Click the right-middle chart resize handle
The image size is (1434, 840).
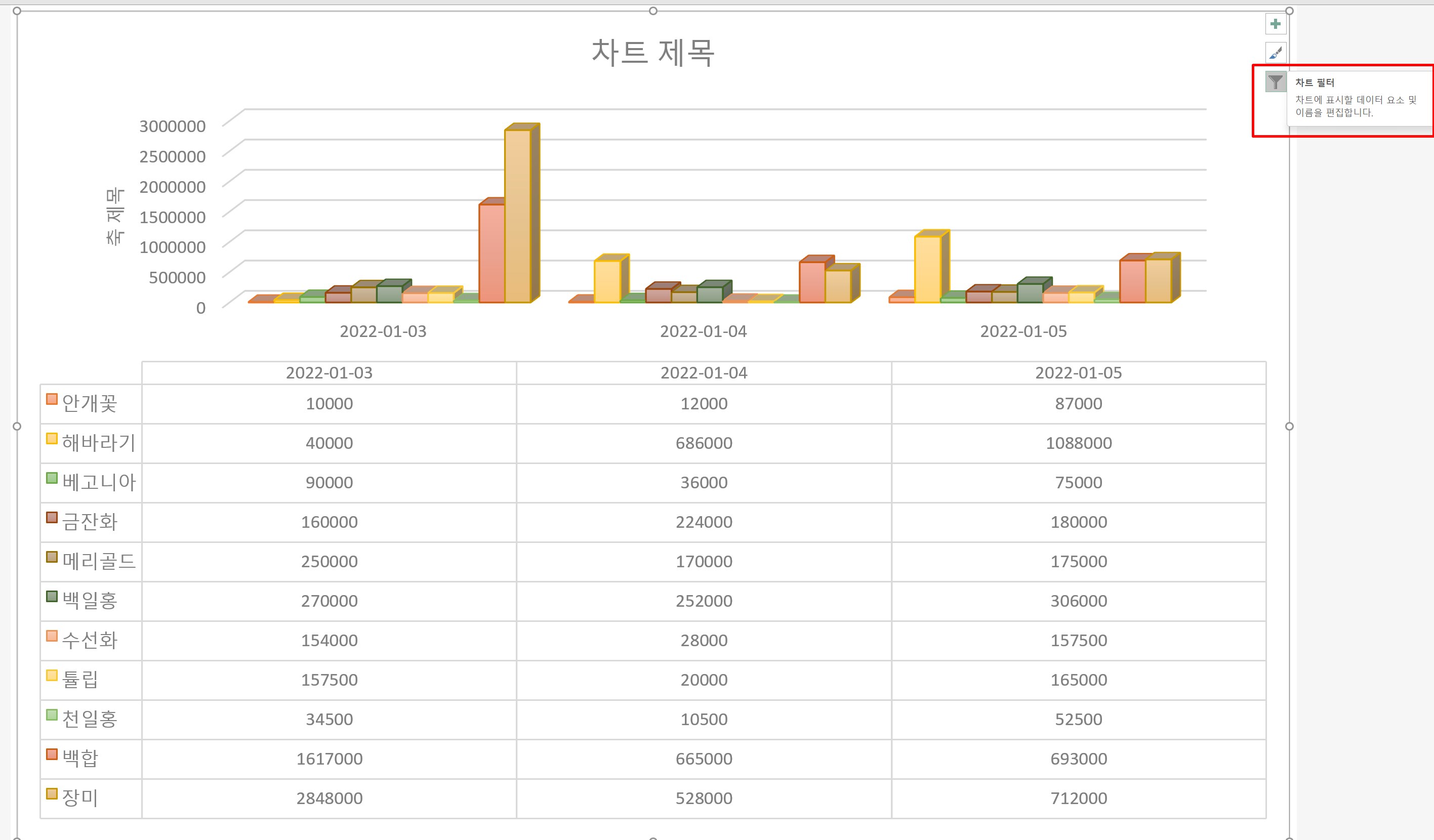coord(1289,426)
